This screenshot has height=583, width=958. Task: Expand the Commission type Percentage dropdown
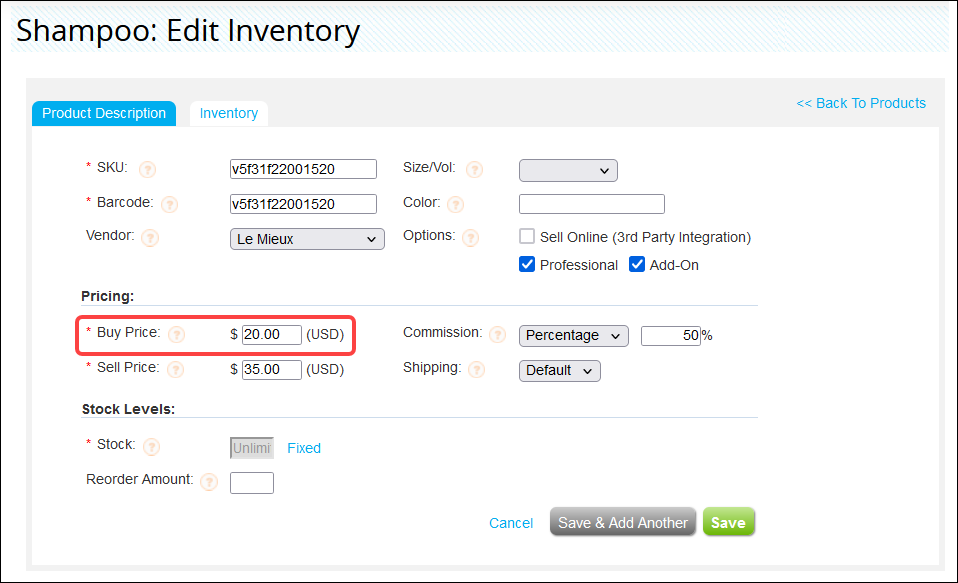pyautogui.click(x=574, y=336)
